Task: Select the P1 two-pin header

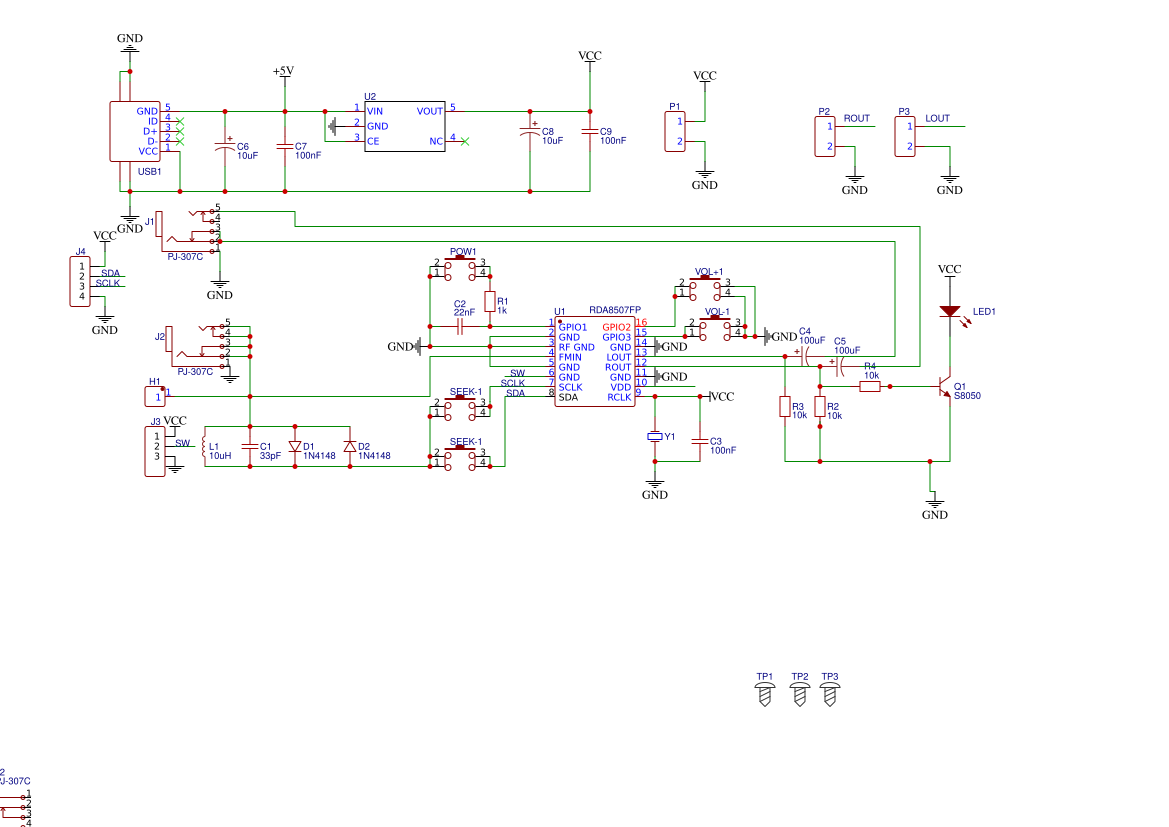Action: pos(675,131)
